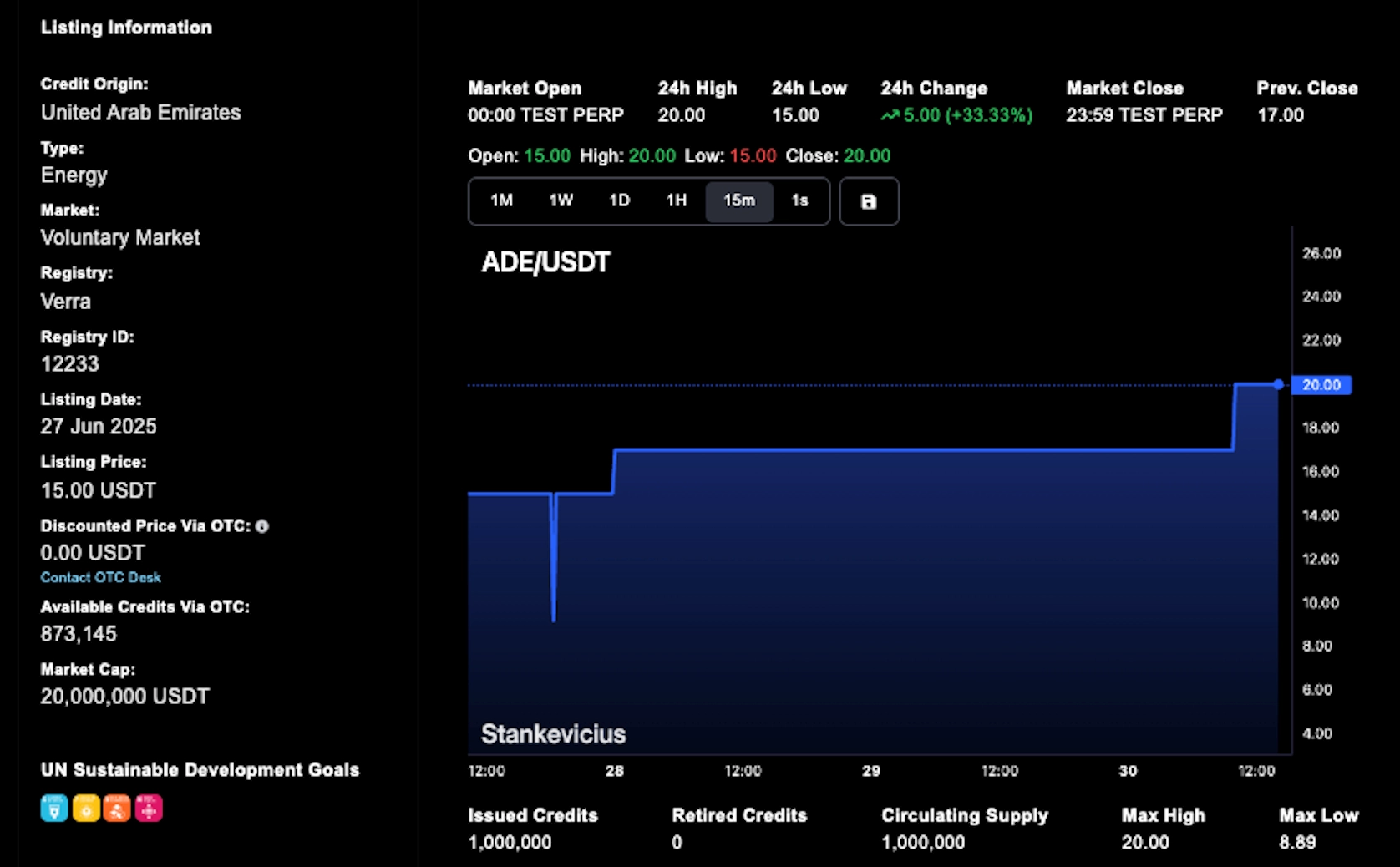Click the Type value Energy
Viewport: 1400px width, 867px height.
click(74, 175)
